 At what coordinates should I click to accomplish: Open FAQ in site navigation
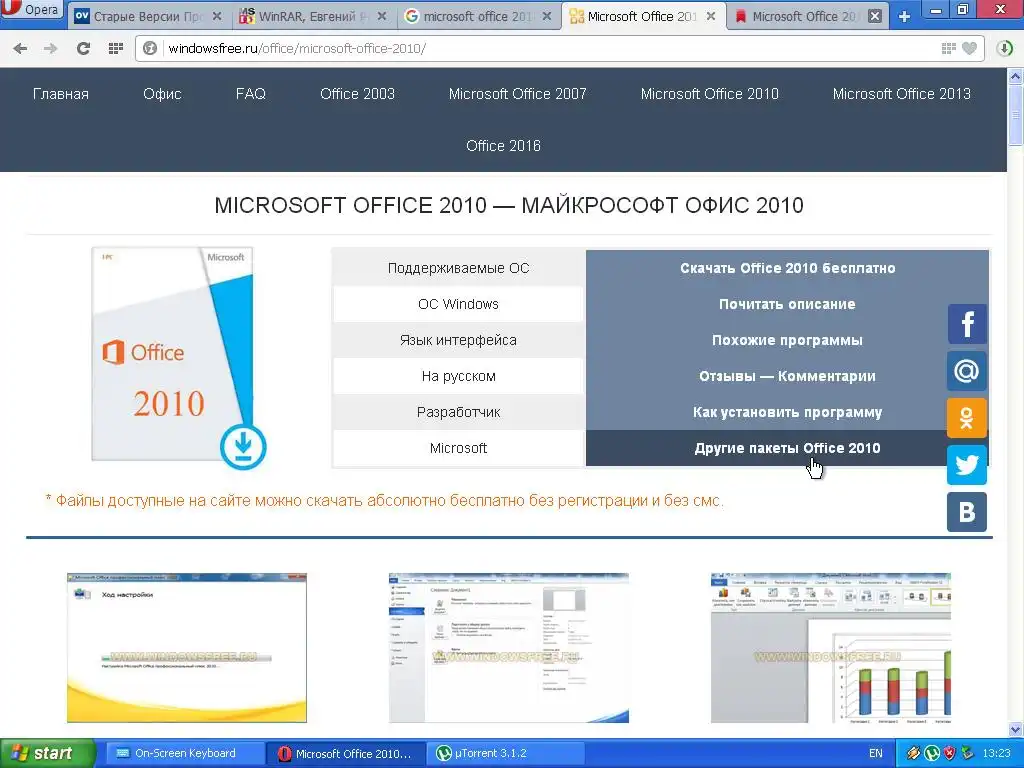point(251,94)
